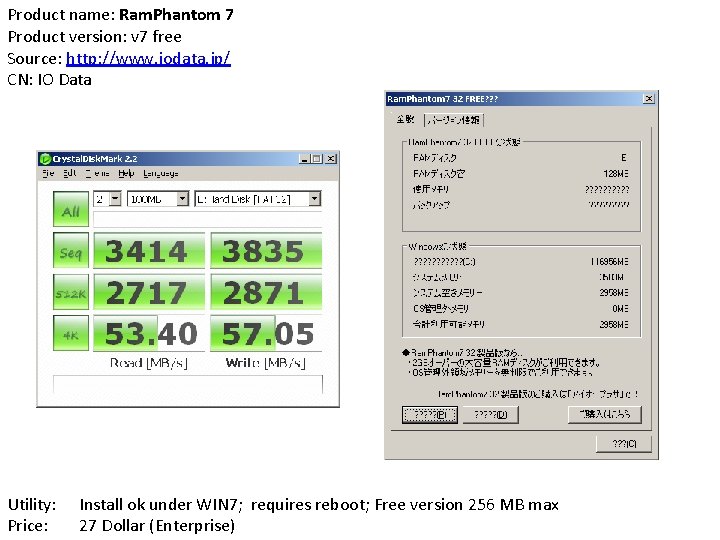Open CrystalDiskMark Edit menu

69,174
